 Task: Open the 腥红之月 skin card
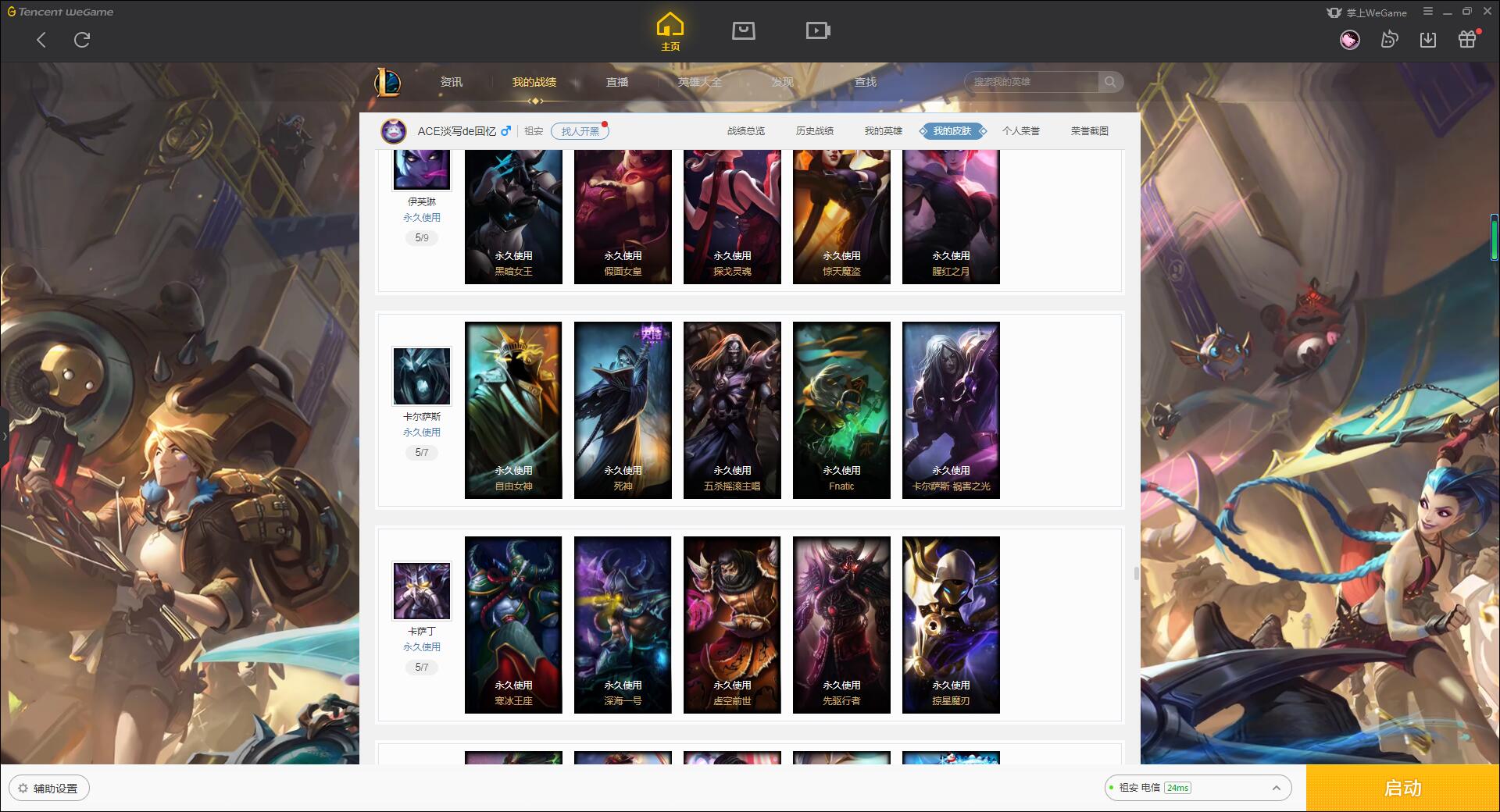coord(951,217)
